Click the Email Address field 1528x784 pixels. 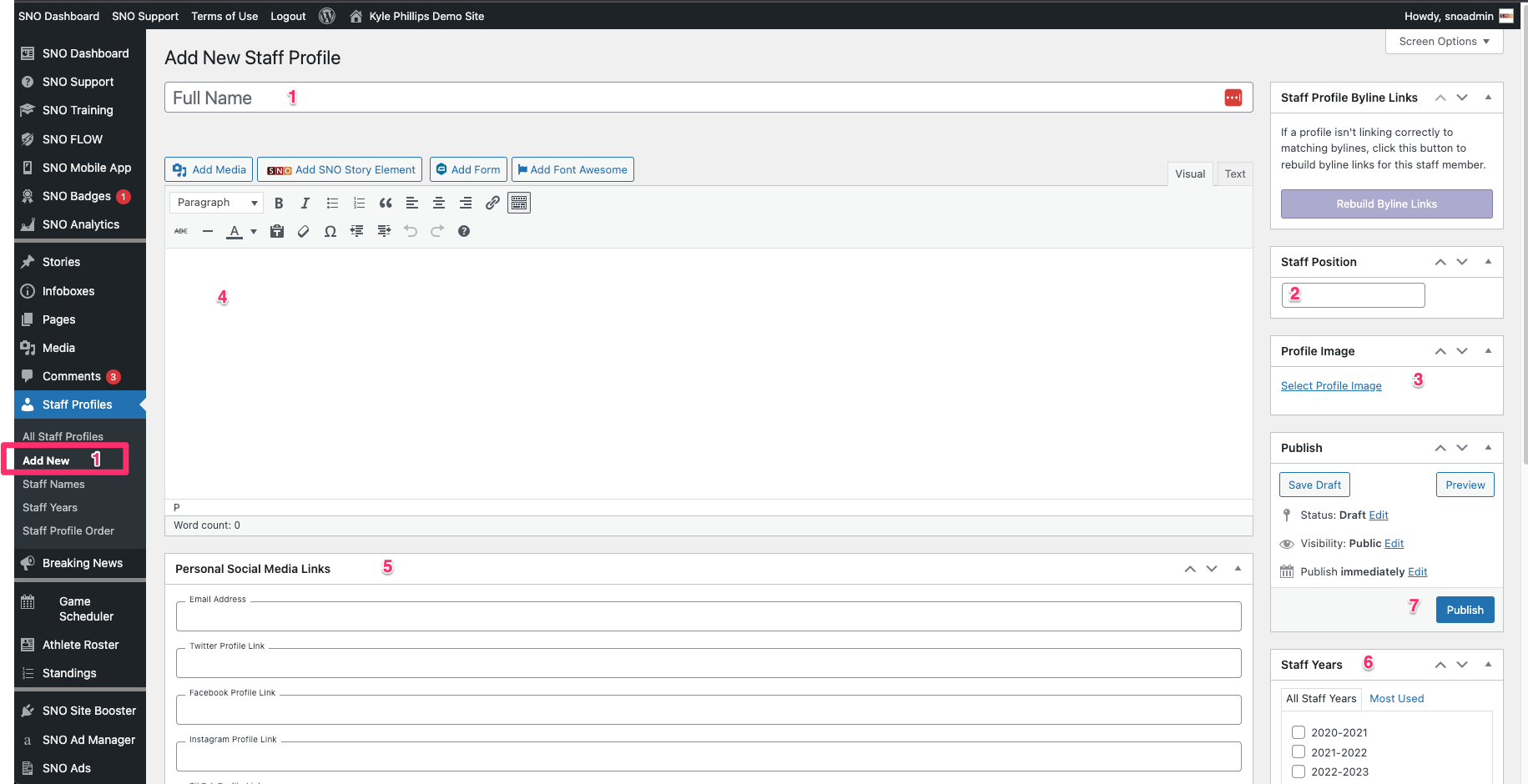click(x=709, y=616)
